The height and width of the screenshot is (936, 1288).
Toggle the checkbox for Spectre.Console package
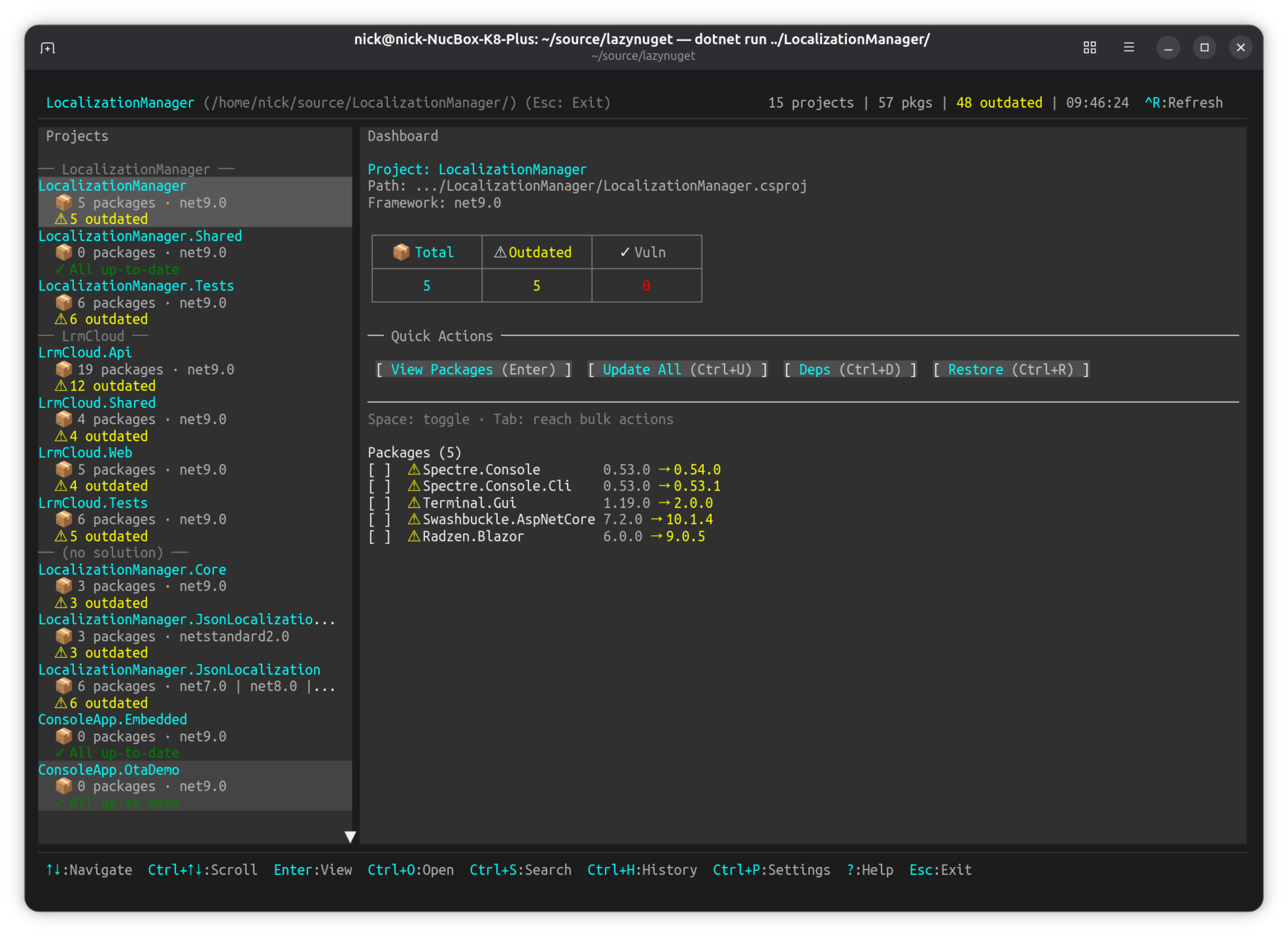(379, 469)
